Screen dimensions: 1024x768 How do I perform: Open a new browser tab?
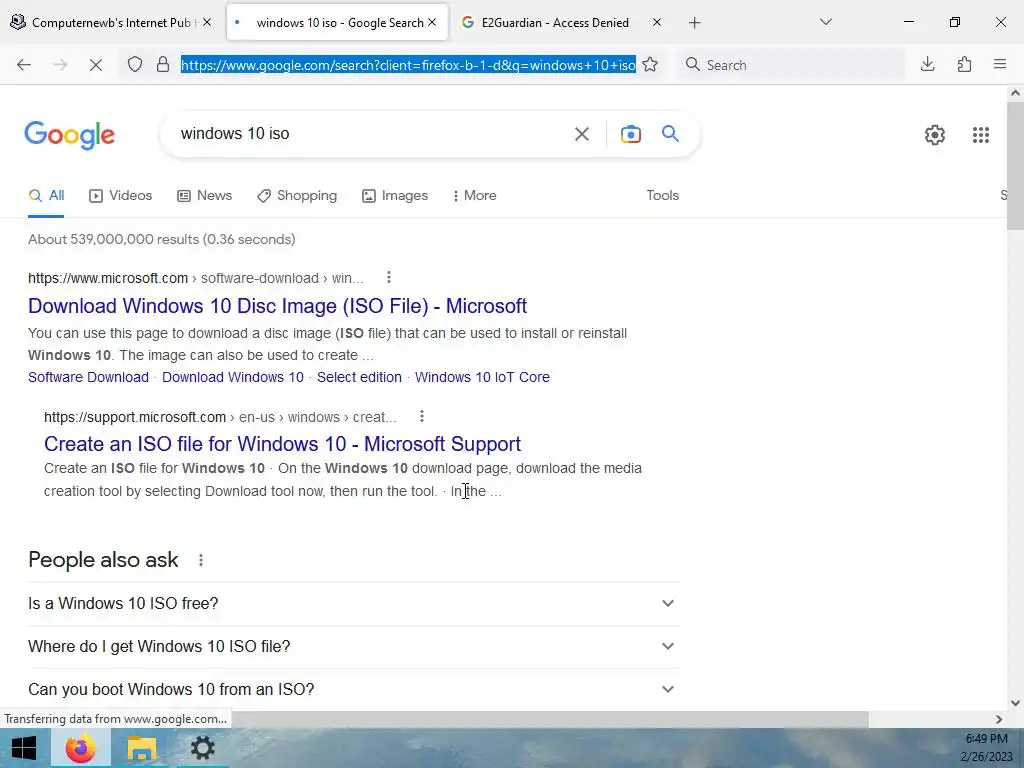click(694, 23)
